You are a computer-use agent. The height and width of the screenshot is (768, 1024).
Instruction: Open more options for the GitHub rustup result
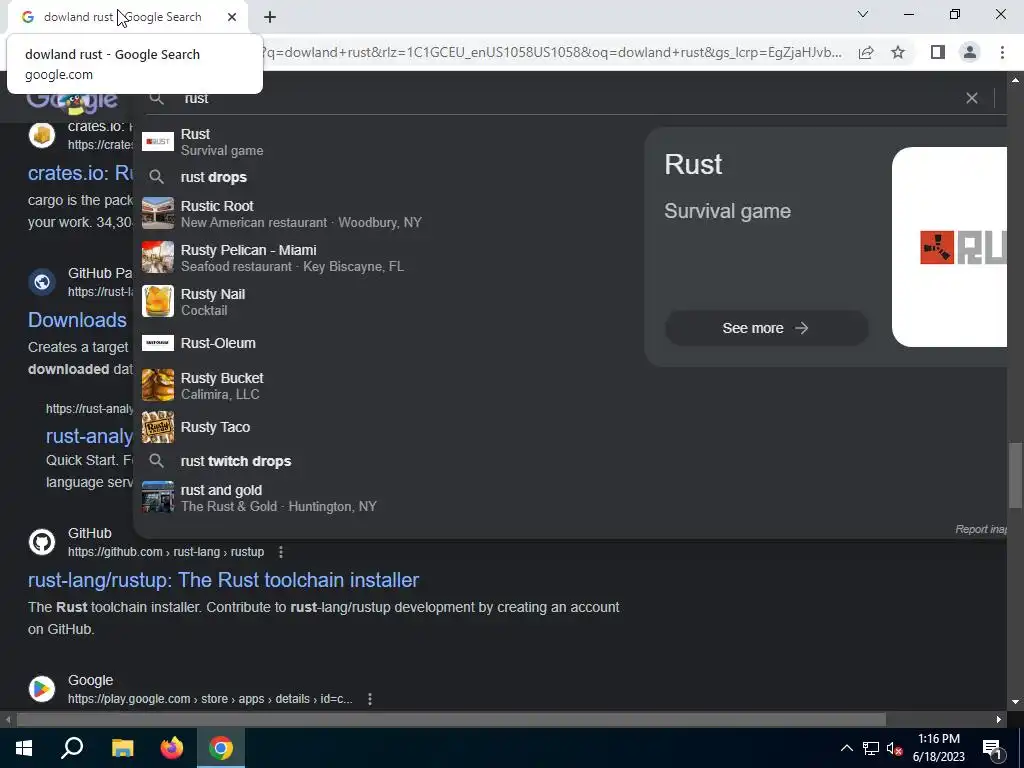tap(281, 552)
